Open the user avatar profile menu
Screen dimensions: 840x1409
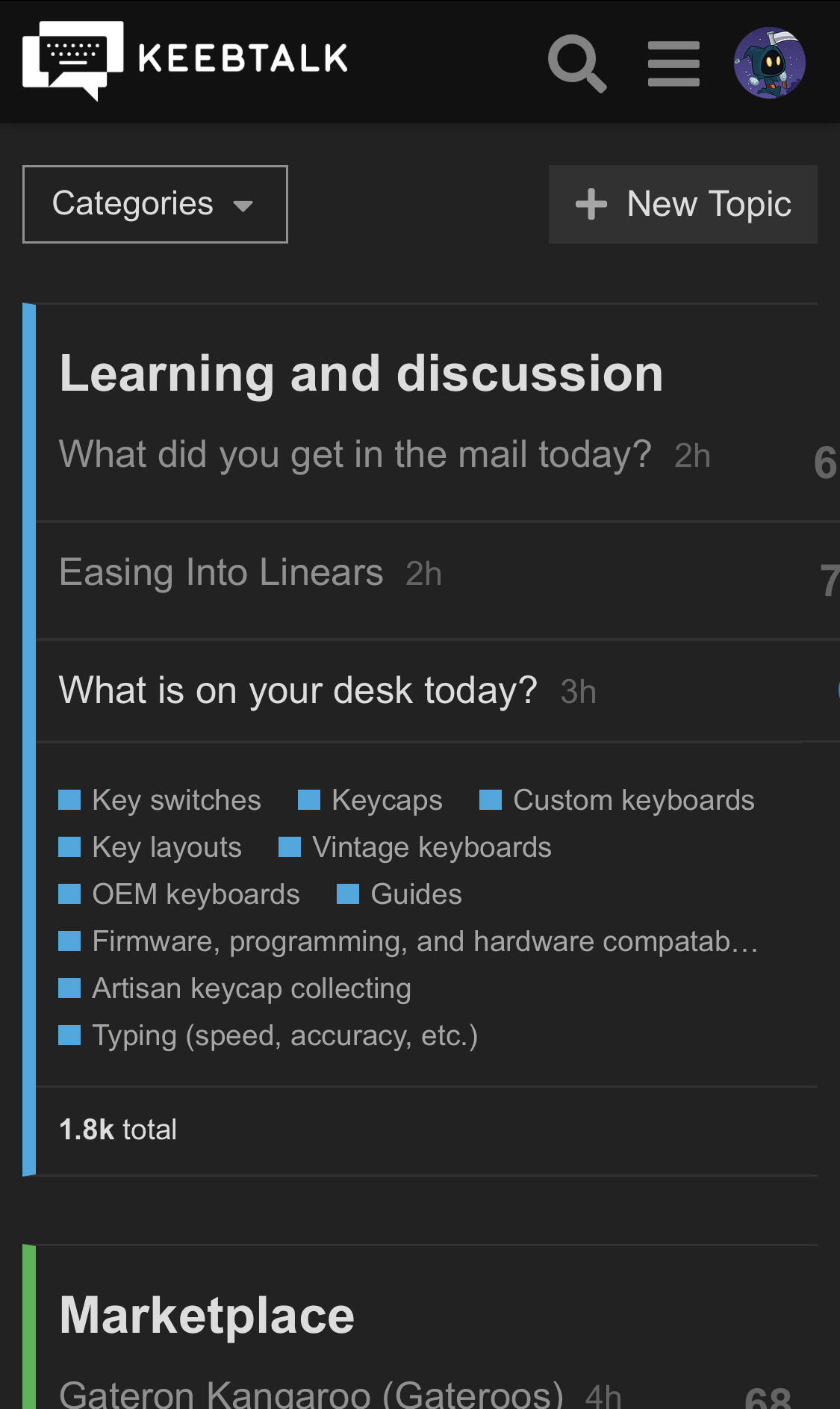[769, 63]
